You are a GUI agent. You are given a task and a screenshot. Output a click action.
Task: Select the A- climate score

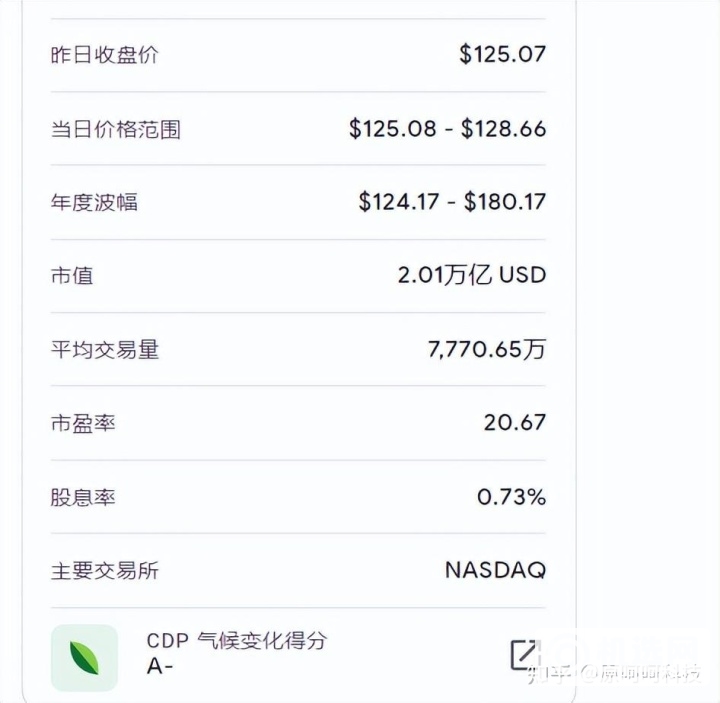pos(160,667)
